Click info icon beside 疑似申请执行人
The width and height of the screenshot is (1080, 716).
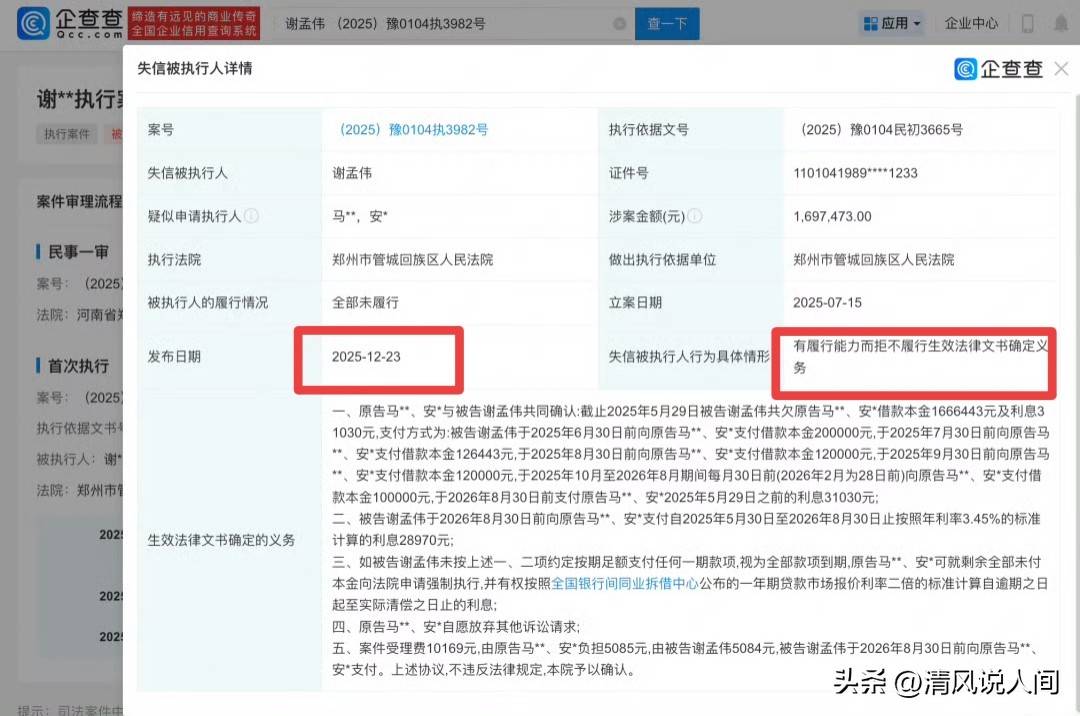[252, 216]
